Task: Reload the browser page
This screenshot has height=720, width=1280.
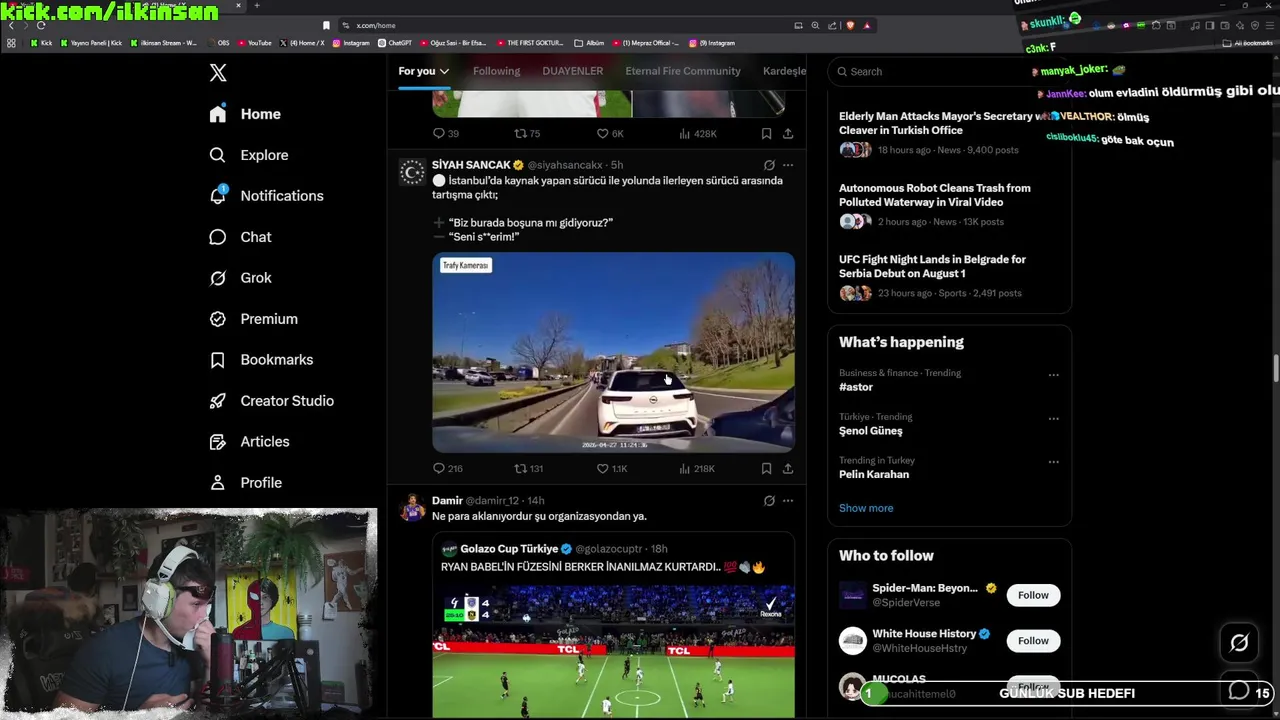Action: tap(40, 25)
